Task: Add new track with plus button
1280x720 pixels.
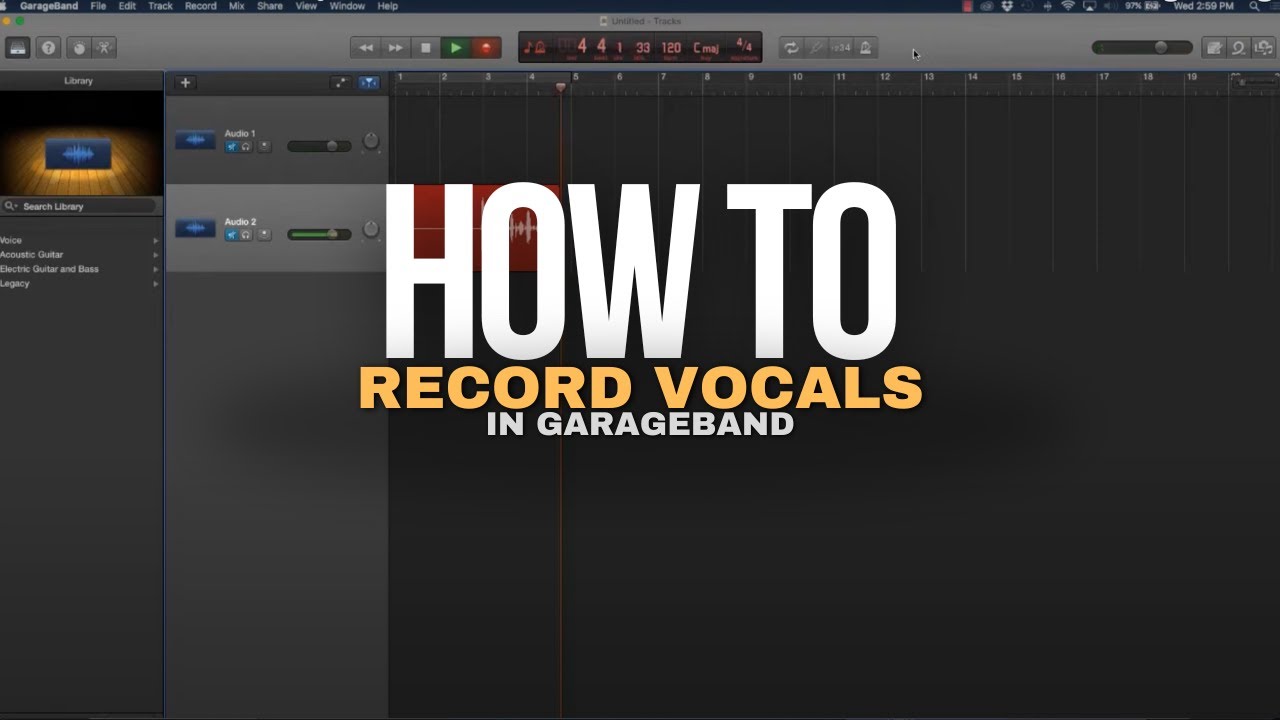Action: pyautogui.click(x=185, y=83)
